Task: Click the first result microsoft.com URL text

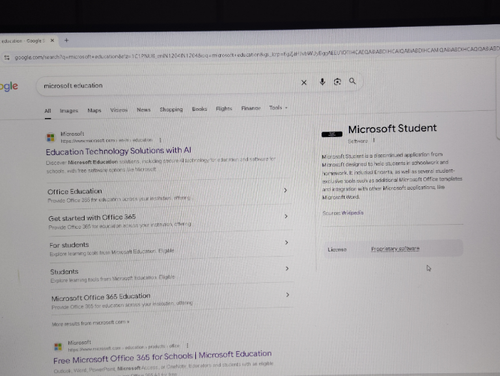Action: pos(106,140)
